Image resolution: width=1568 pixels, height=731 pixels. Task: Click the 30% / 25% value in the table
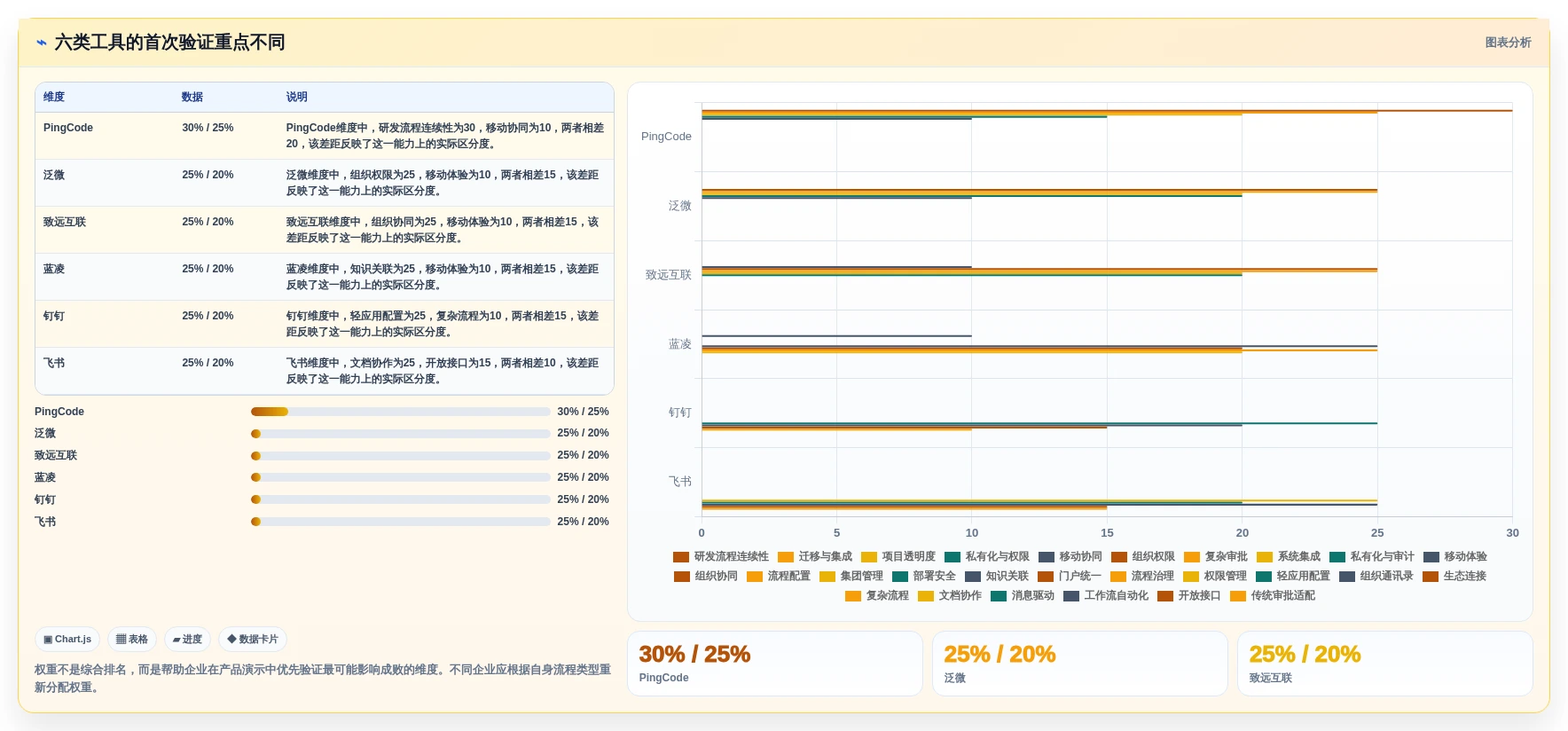(208, 128)
